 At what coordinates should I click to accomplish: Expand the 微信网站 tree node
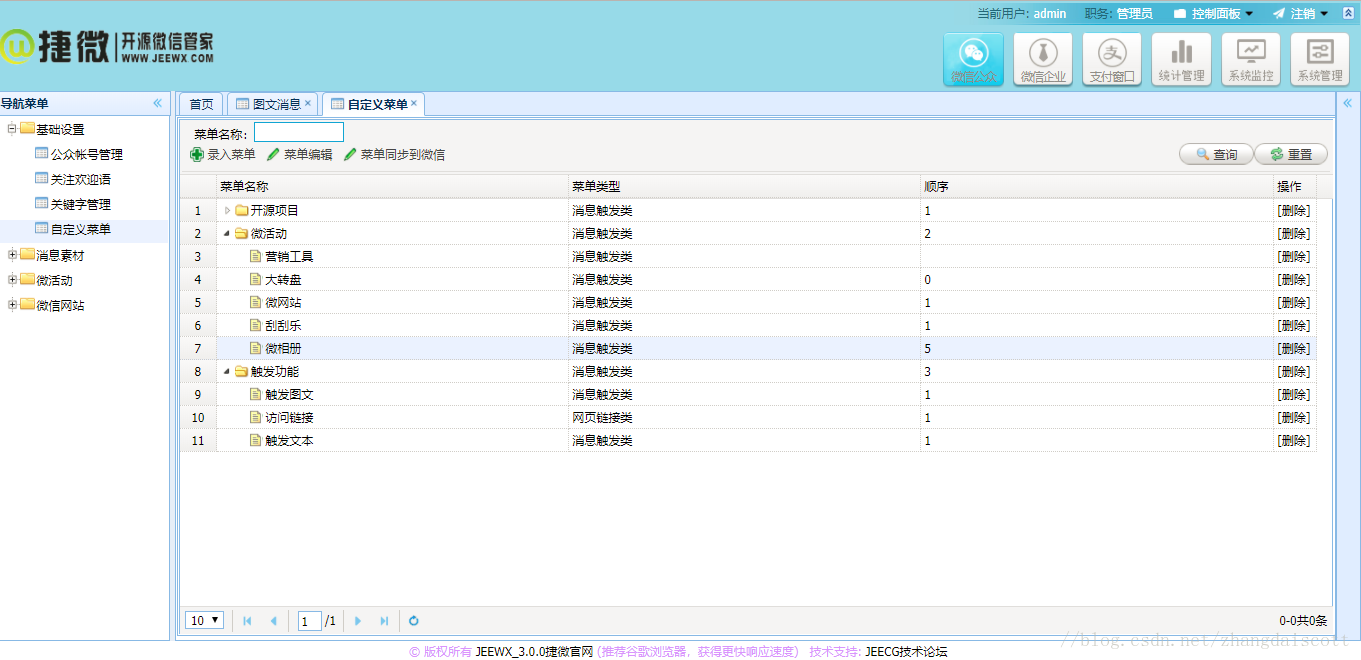coord(12,304)
